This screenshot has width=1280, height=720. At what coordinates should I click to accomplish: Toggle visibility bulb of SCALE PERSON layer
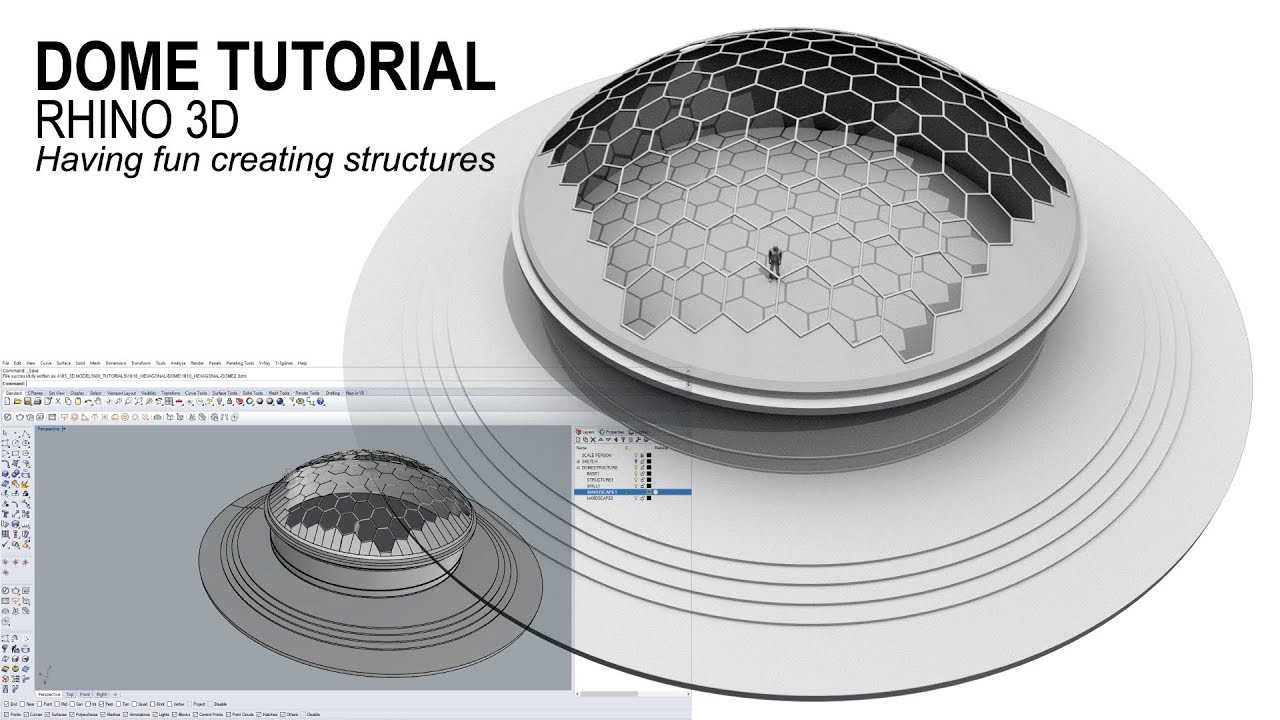click(x=636, y=455)
